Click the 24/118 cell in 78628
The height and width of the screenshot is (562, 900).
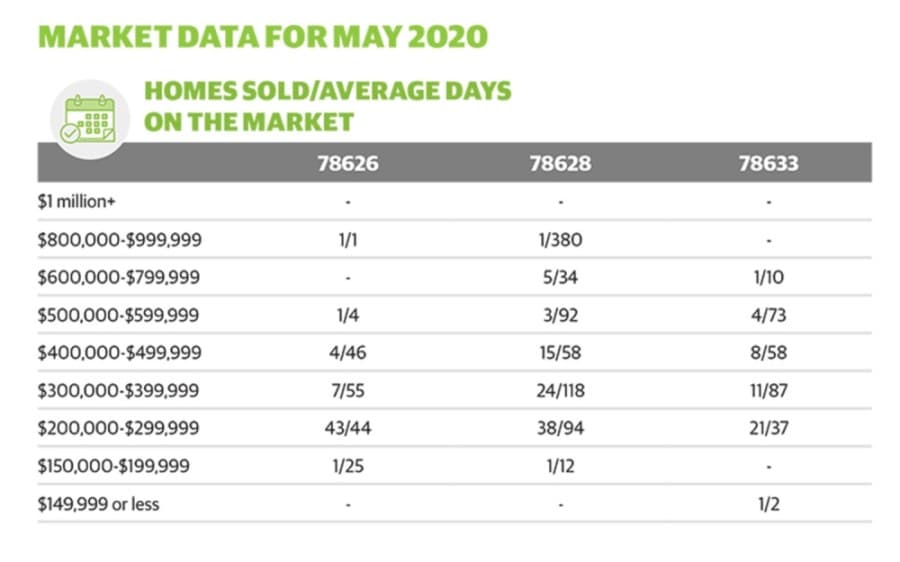tap(560, 390)
